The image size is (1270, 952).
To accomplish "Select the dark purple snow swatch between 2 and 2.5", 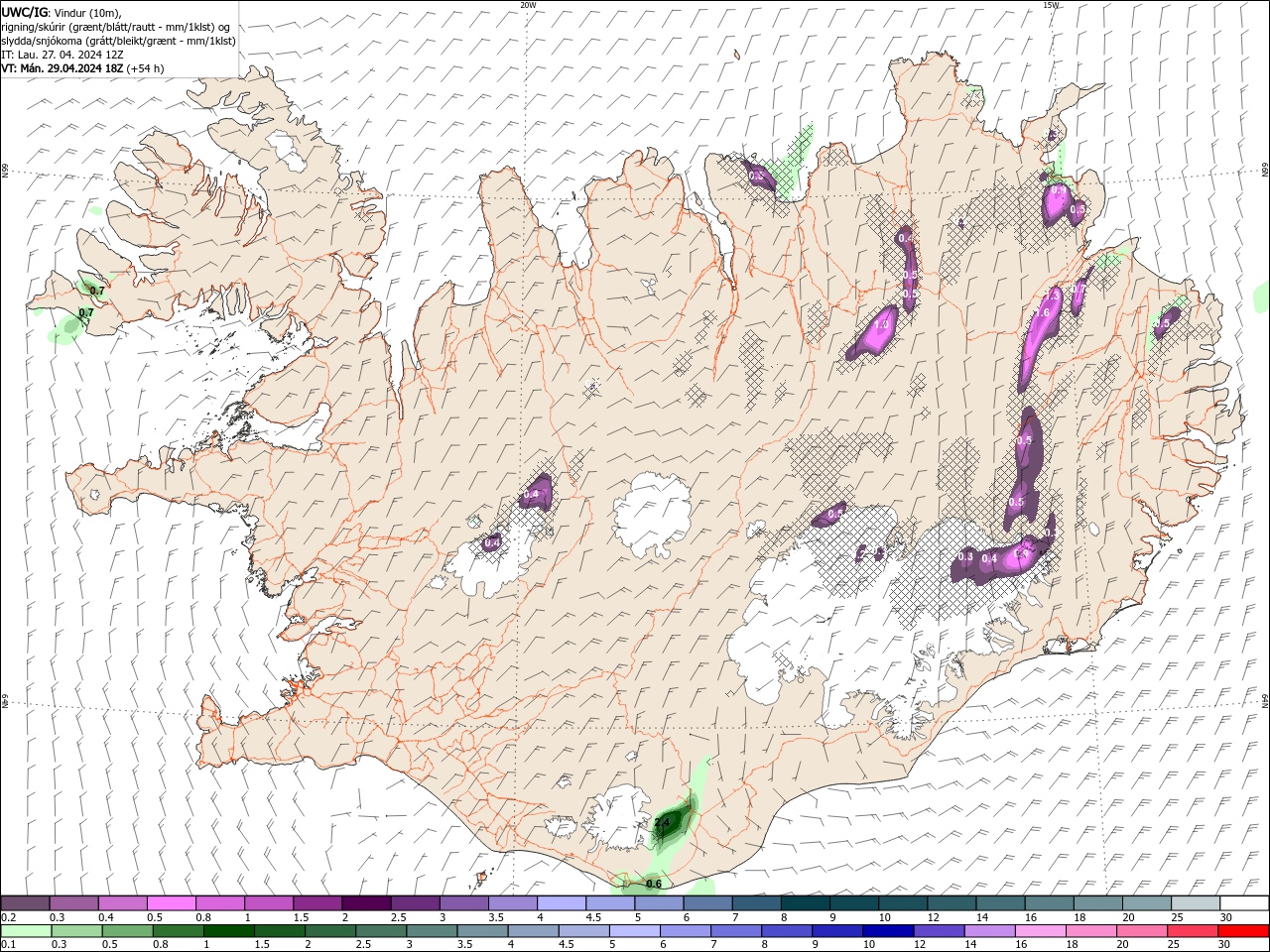I will [x=366, y=903].
